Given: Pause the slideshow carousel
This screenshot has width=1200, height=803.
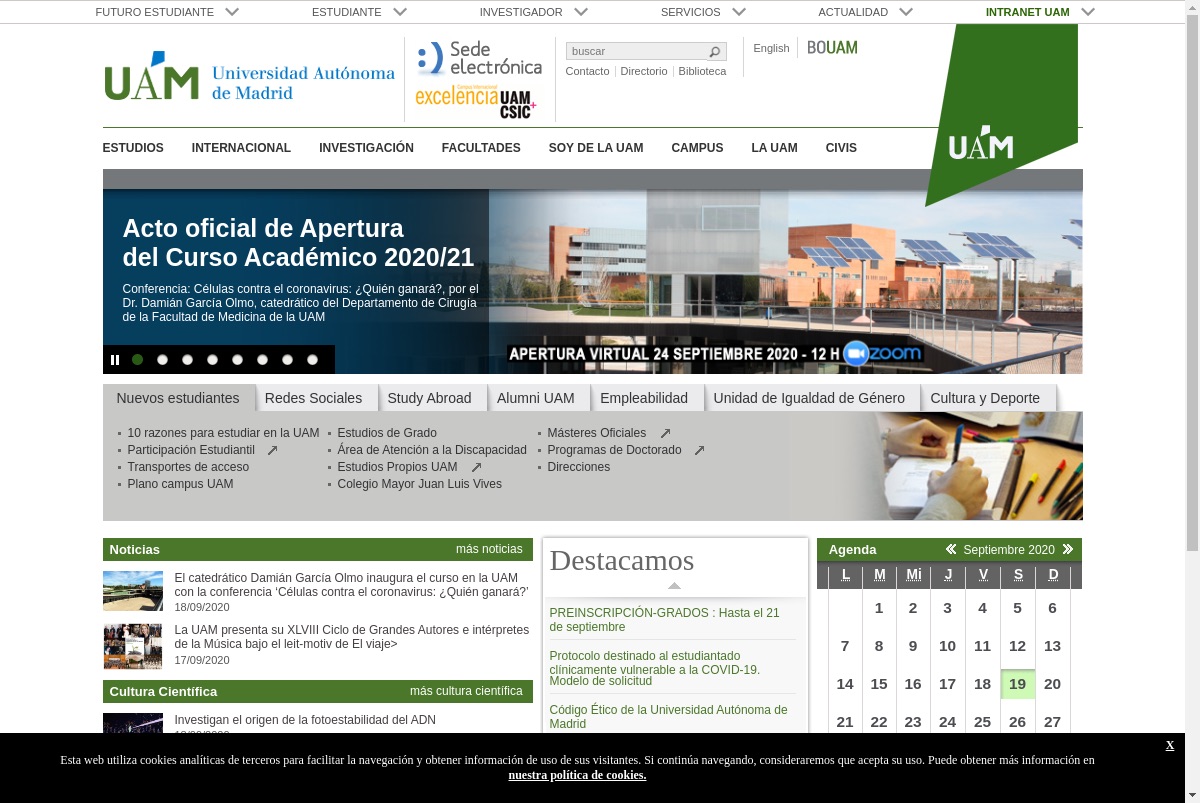Looking at the screenshot, I should [x=115, y=360].
